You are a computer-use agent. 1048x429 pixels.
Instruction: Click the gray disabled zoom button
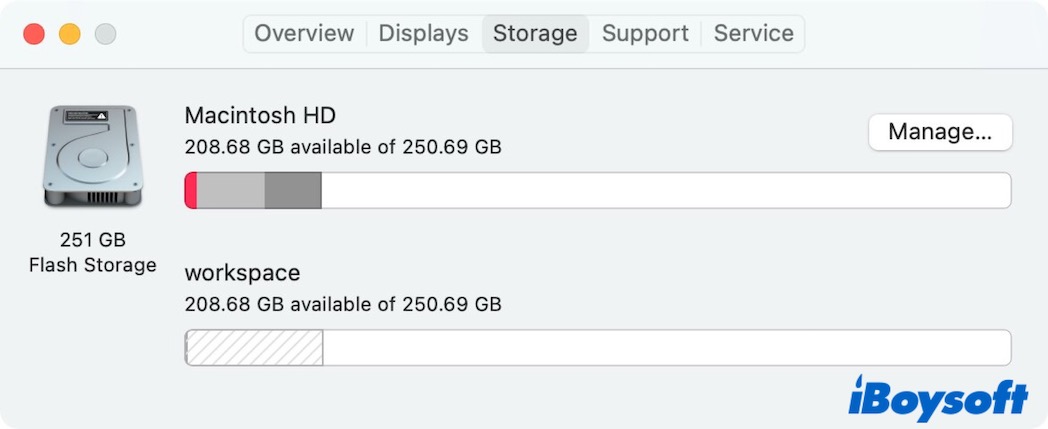(105, 34)
